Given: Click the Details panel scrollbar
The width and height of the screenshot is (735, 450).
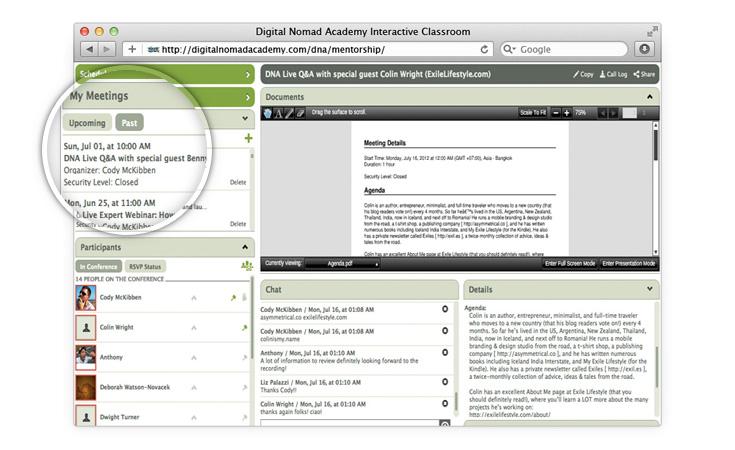Looking at the screenshot, I should (657, 360).
